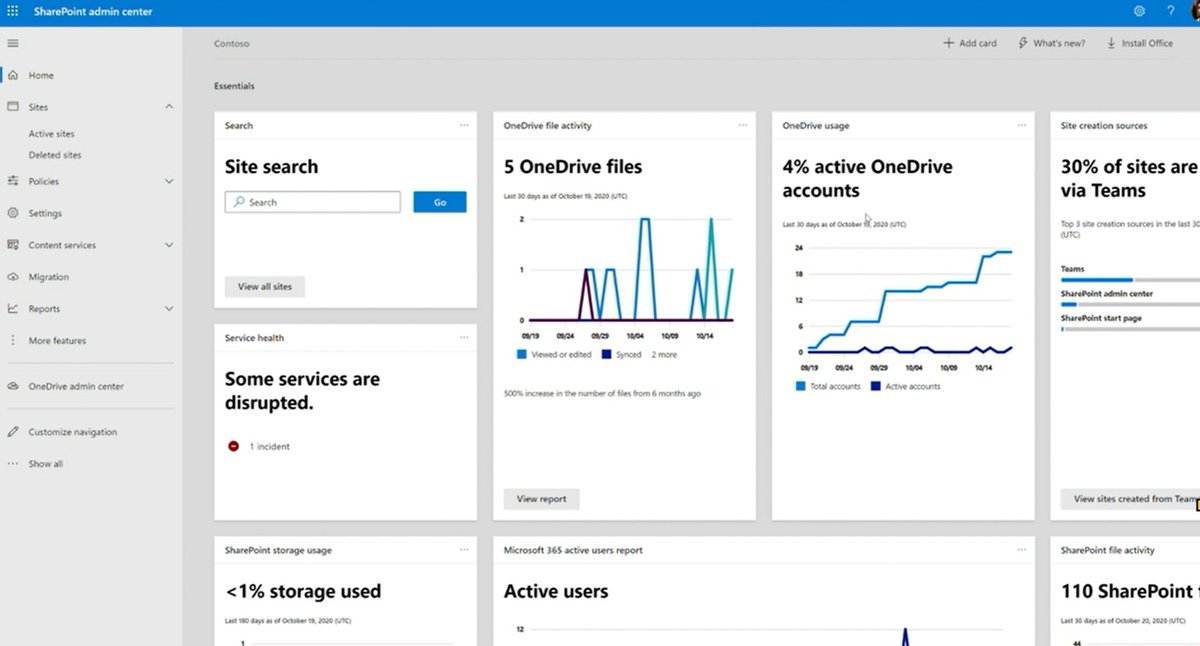
Task: Open OneDrive file activity card ellipsis
Action: 743,125
